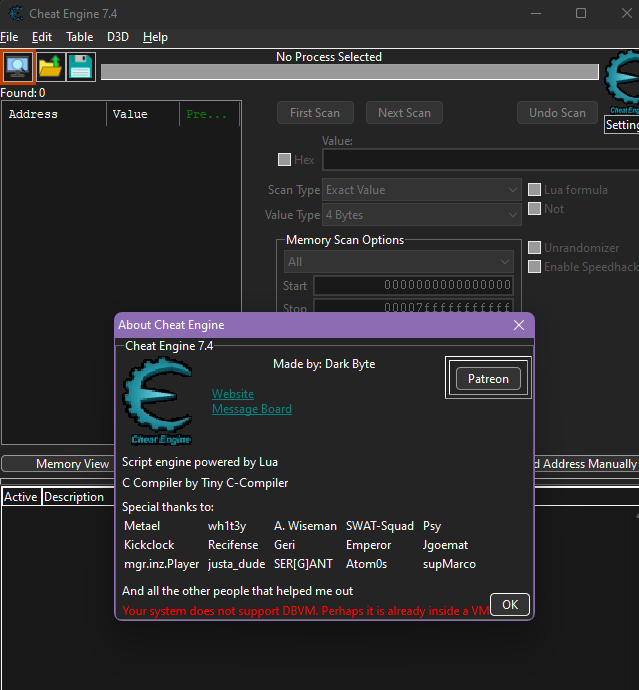Expand the memory region All dropdown
639x690 pixels.
click(x=399, y=262)
